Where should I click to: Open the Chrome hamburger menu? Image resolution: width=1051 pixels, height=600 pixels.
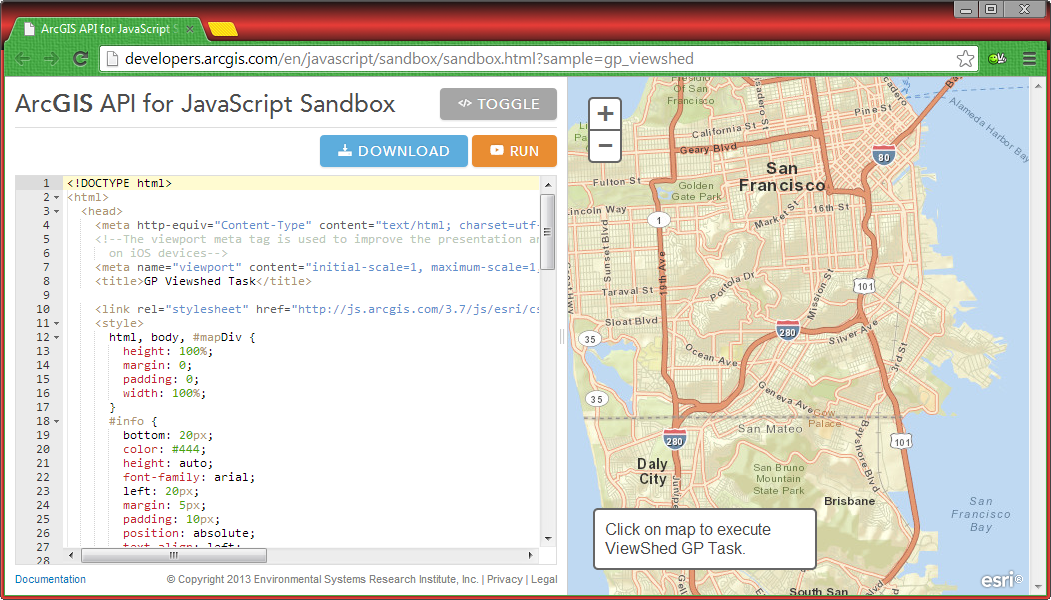point(1030,59)
